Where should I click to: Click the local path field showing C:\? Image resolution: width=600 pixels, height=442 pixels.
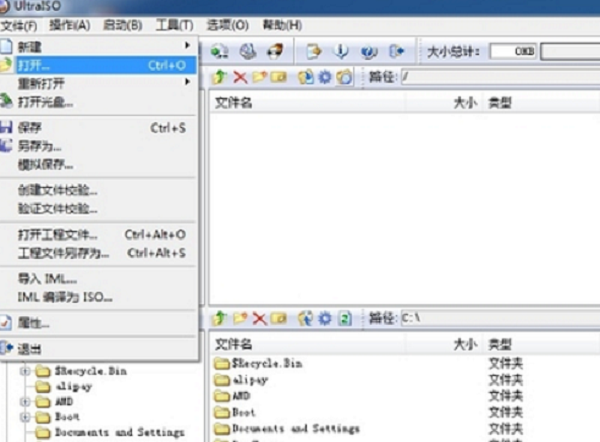[500, 318]
